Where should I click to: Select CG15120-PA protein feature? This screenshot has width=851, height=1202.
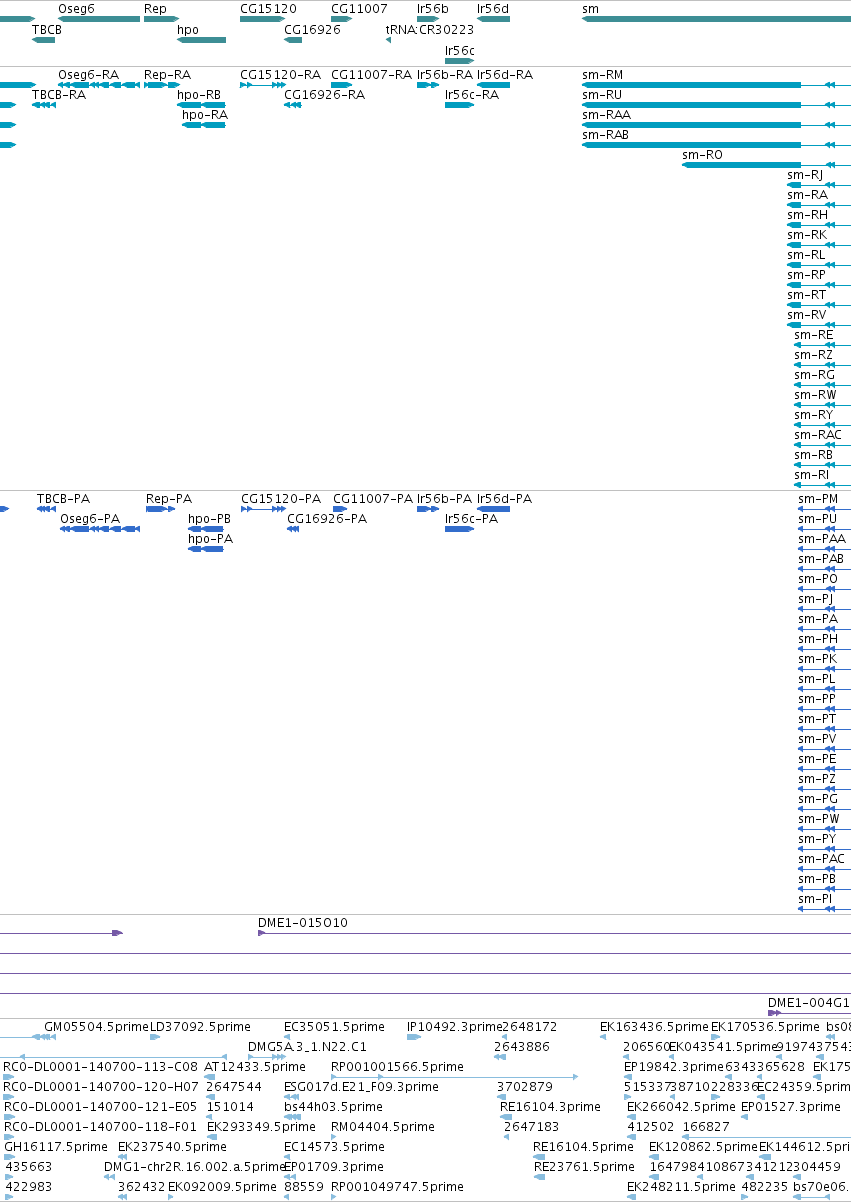tap(263, 509)
